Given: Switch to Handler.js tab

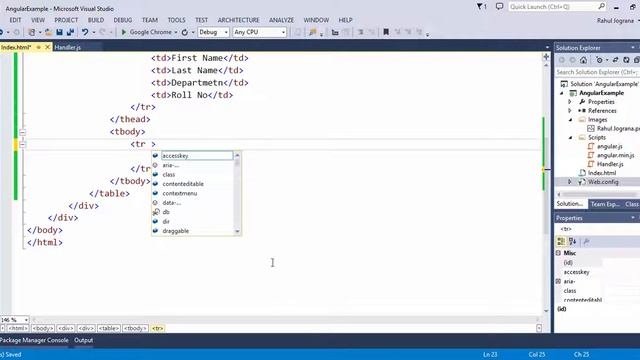Looking at the screenshot, I should coord(67,47).
